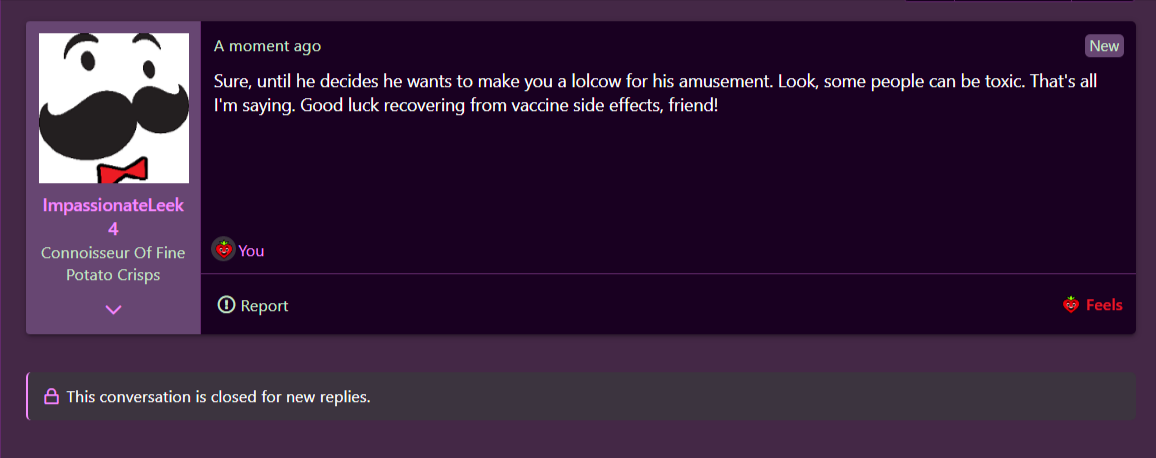Screen dimensions: 1156x458
Task: Show who reacted via "You" link
Action: click(251, 251)
